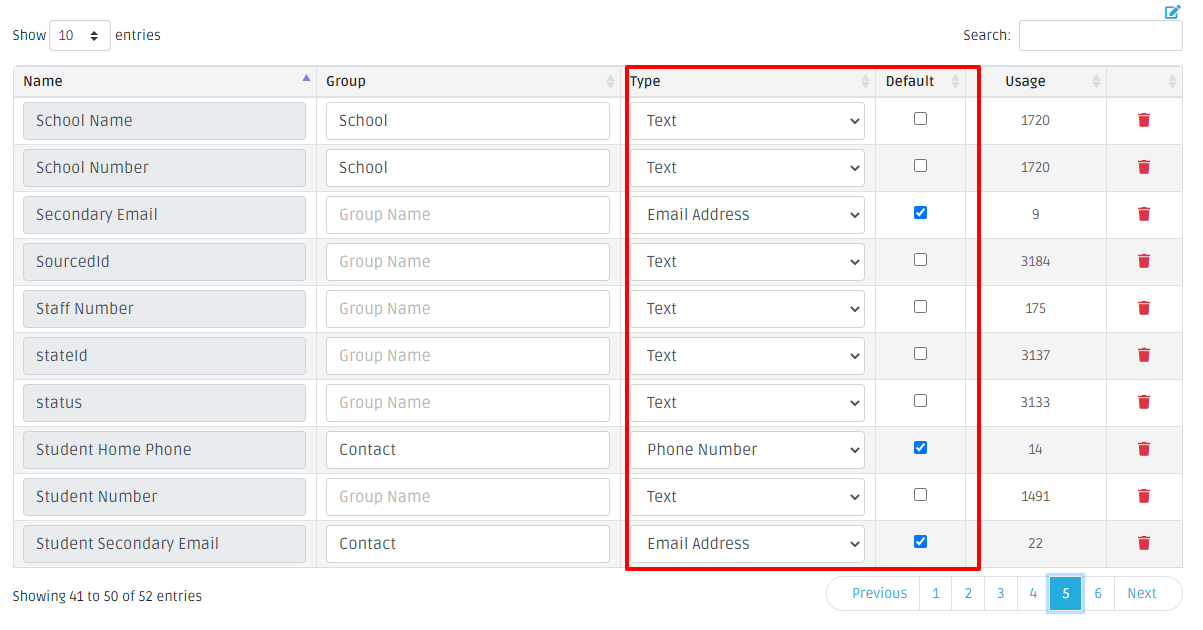1203x630 pixels.
Task: Delete the Student Home Phone row
Action: pos(1144,449)
